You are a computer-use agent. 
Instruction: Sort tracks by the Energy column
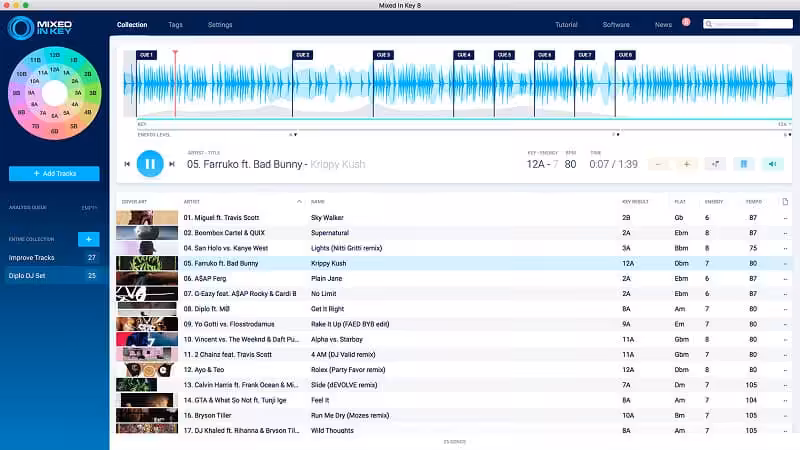(713, 202)
